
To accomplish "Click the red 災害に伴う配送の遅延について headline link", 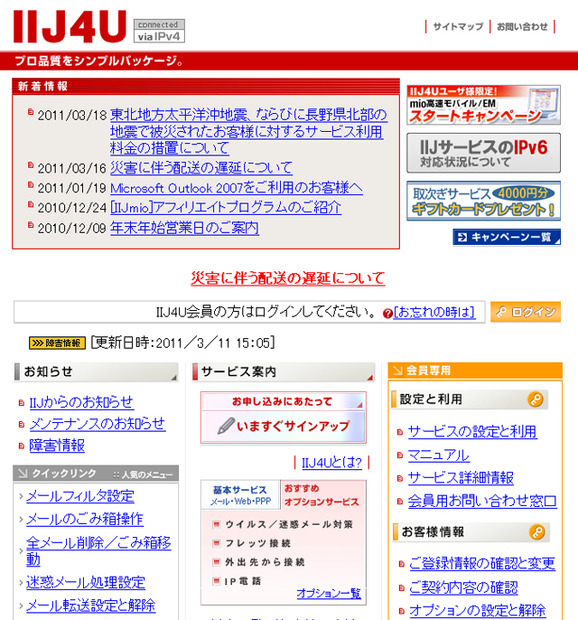I will click(x=288, y=278).
